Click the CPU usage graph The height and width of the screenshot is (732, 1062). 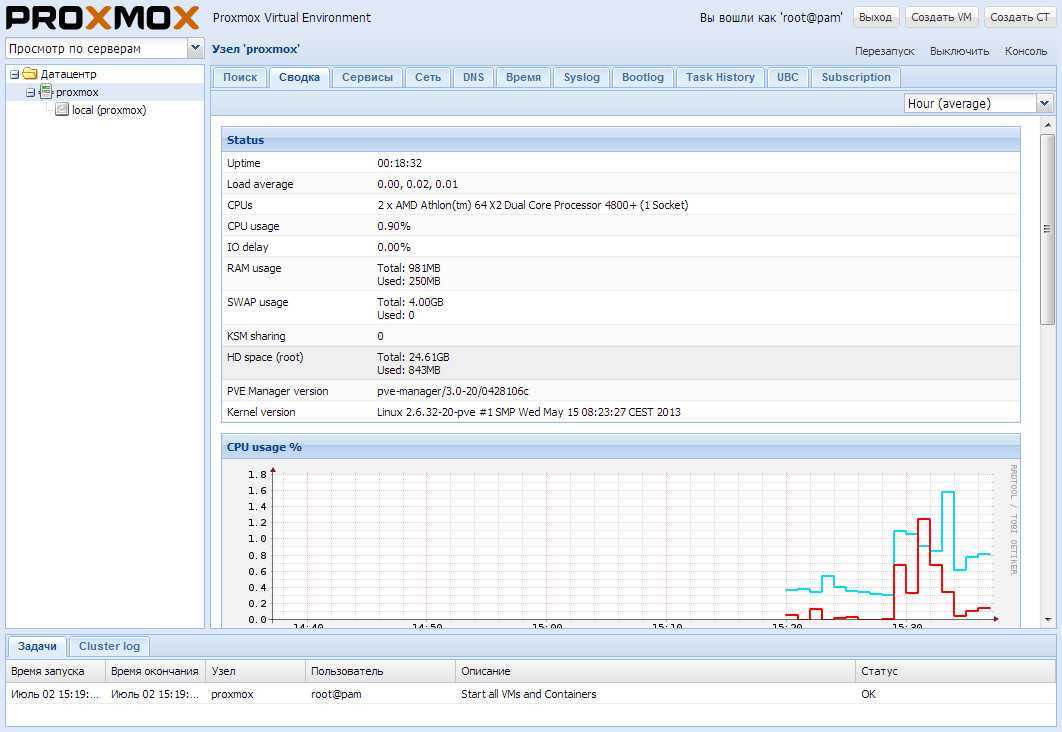point(620,545)
